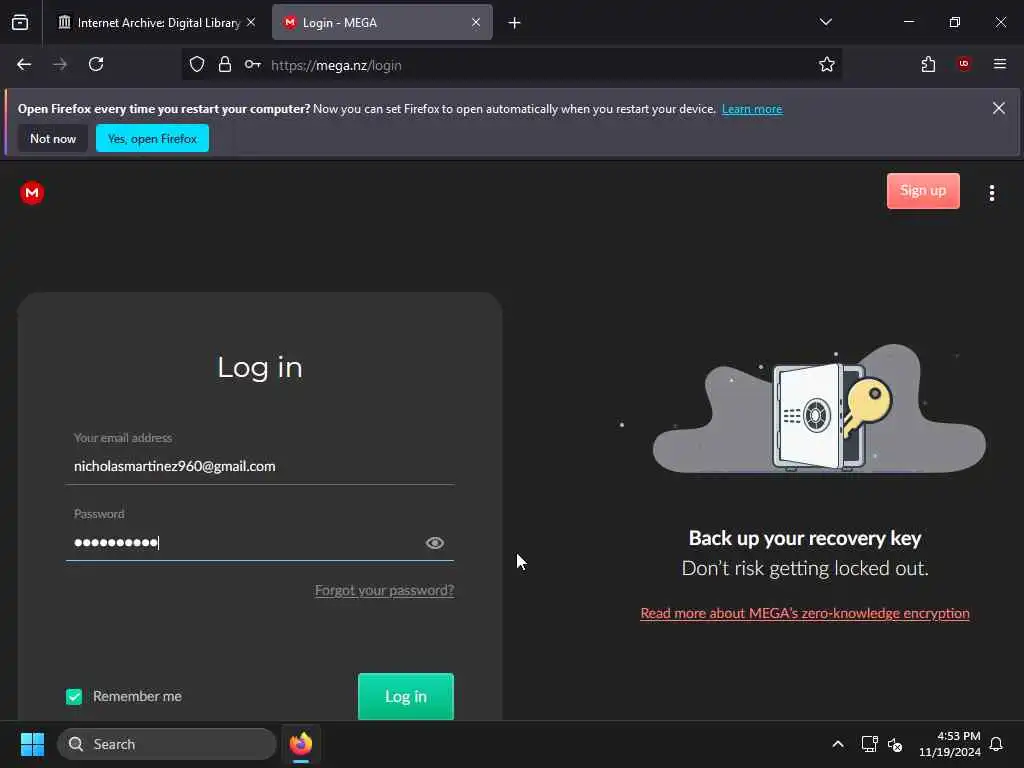Select the Login - MEGA tab

pos(382,23)
